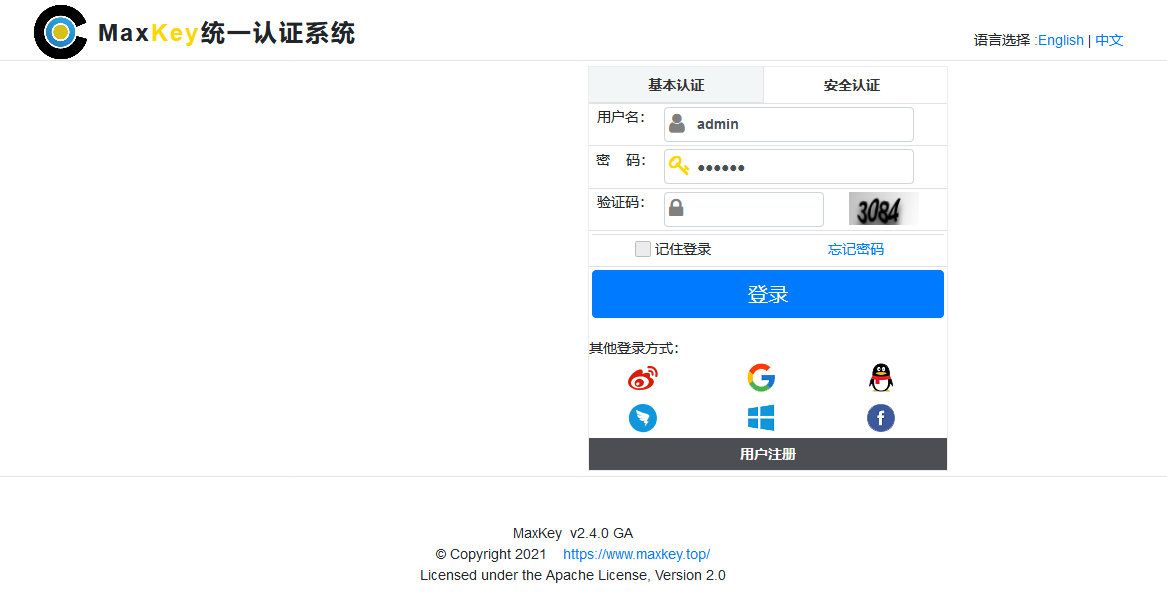The height and width of the screenshot is (615, 1167).
Task: Select the 中文 language link
Action: pos(1109,40)
